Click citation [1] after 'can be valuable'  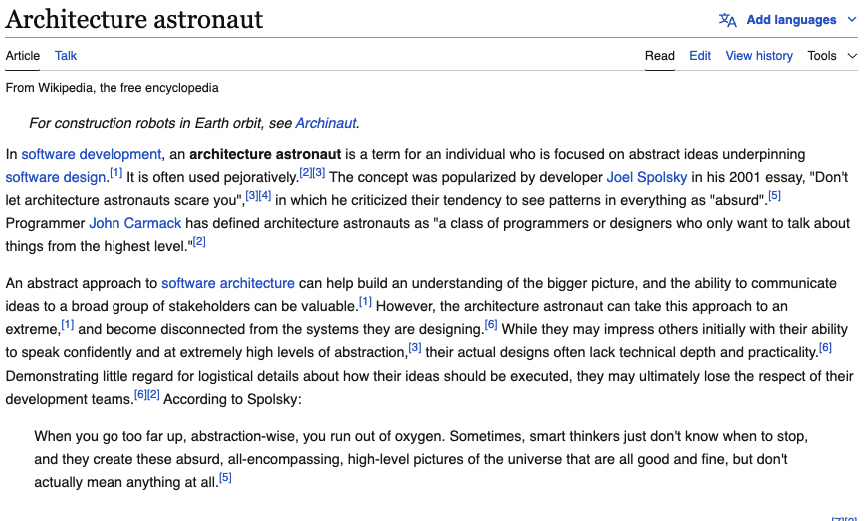[x=365, y=302]
